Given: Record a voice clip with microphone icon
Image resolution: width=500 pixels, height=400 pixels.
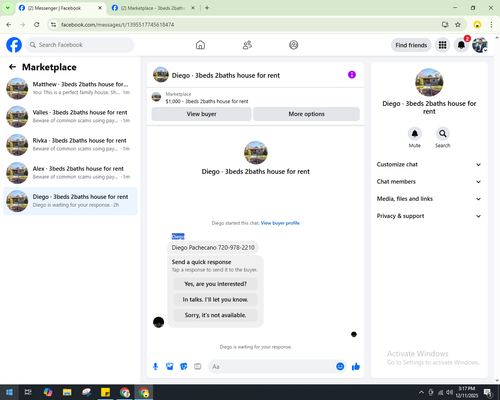Looking at the screenshot, I should pyautogui.click(x=155, y=367).
